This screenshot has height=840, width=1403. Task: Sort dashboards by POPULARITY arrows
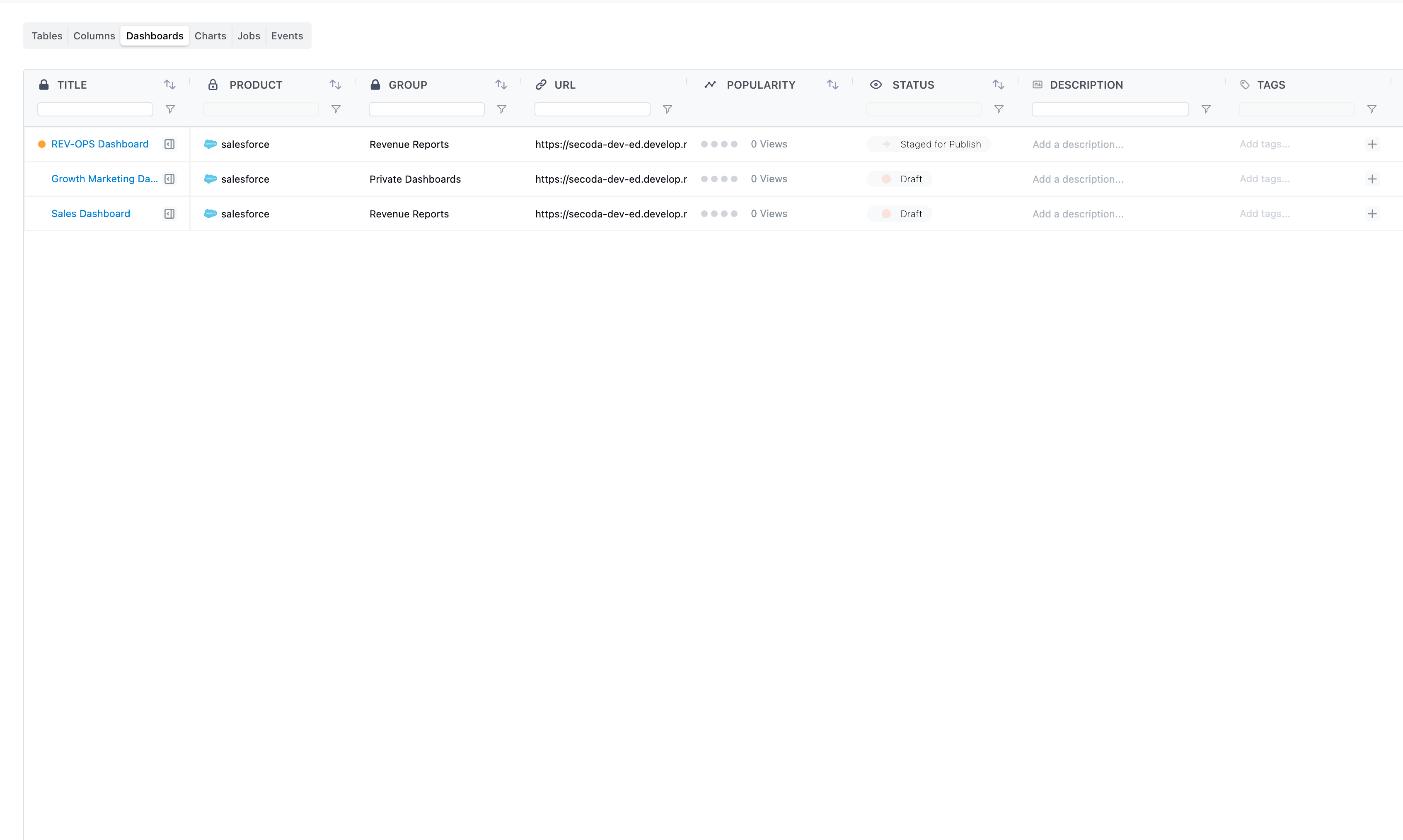pyautogui.click(x=832, y=85)
